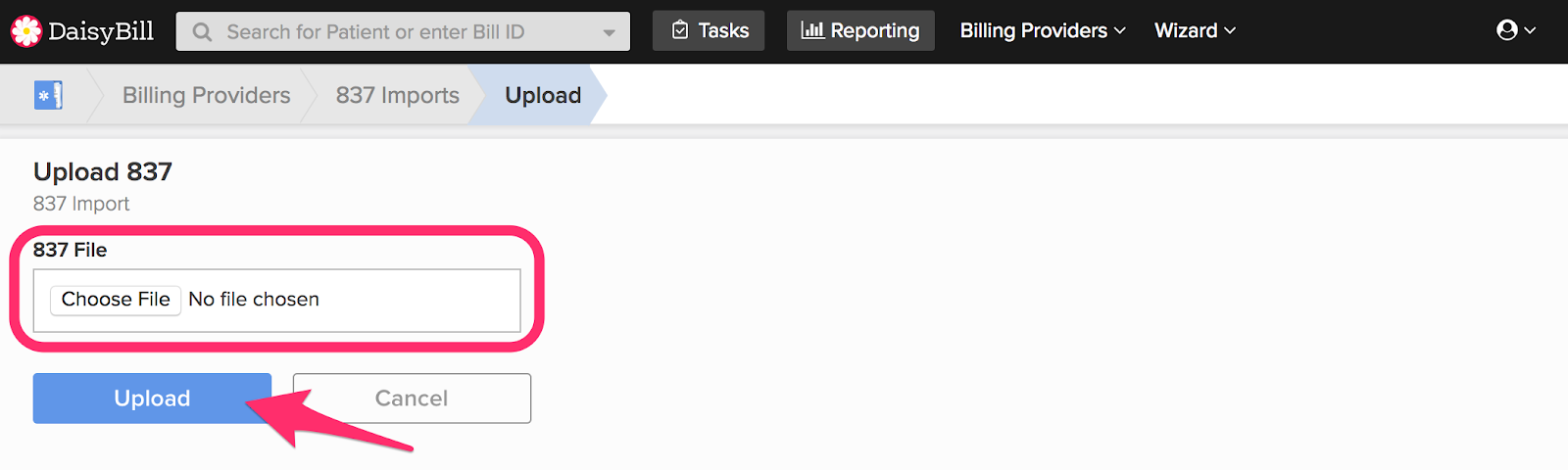The width and height of the screenshot is (1568, 470).
Task: Expand the Billing Providers menu
Action: [x=1043, y=30]
